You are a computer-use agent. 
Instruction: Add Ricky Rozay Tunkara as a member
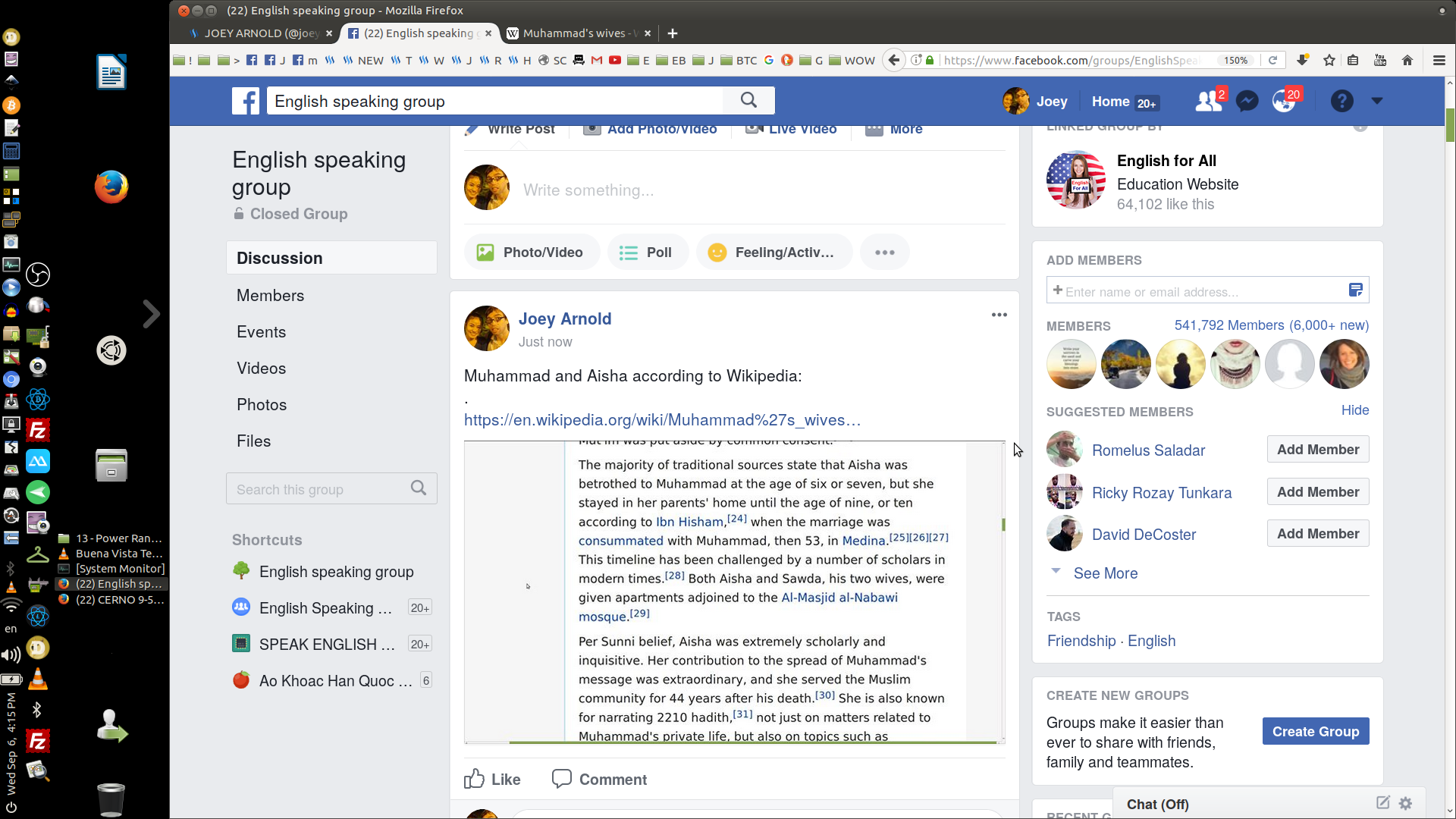point(1318,491)
